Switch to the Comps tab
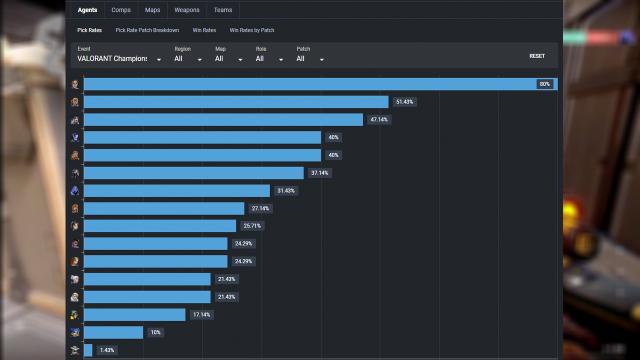The height and width of the screenshot is (360, 640). tap(121, 10)
